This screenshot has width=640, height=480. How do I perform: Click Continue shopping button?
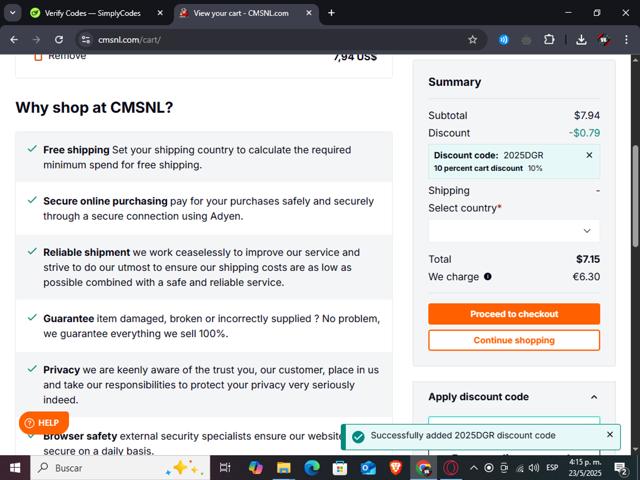click(x=514, y=340)
